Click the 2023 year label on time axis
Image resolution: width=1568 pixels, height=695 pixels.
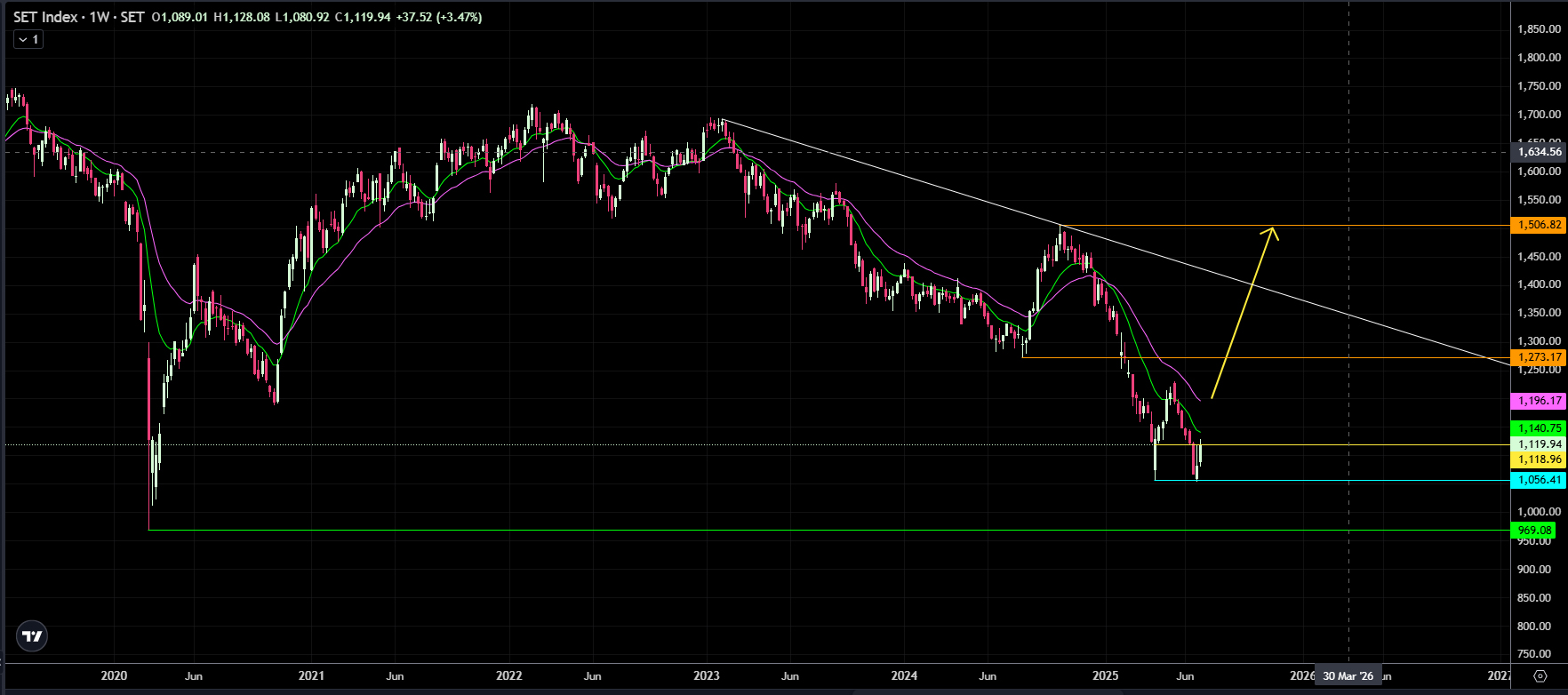tap(707, 676)
